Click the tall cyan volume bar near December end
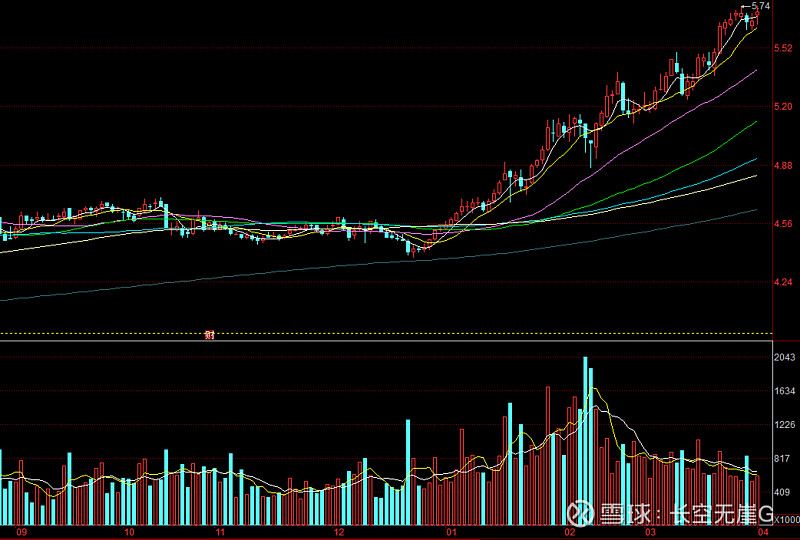This screenshot has width=800, height=540. tap(408, 472)
